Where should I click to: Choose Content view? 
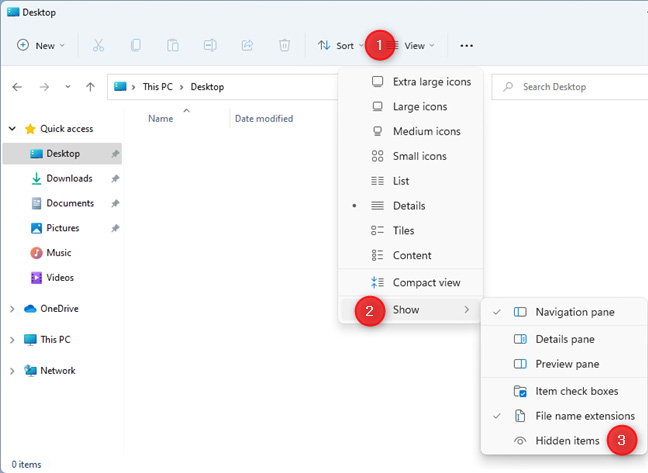tap(410, 255)
